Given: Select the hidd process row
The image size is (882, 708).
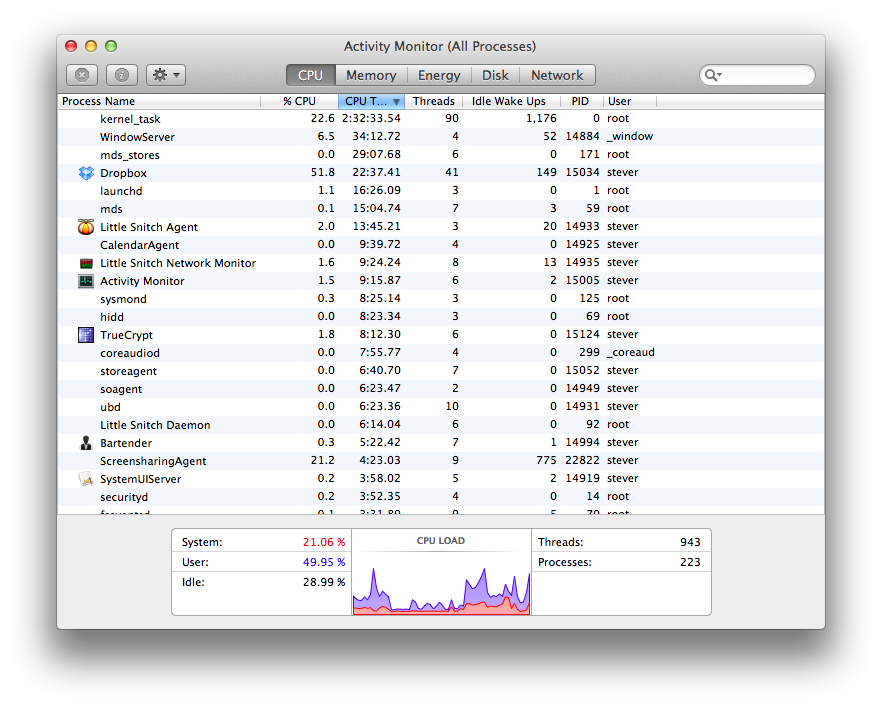Looking at the screenshot, I should [441, 317].
